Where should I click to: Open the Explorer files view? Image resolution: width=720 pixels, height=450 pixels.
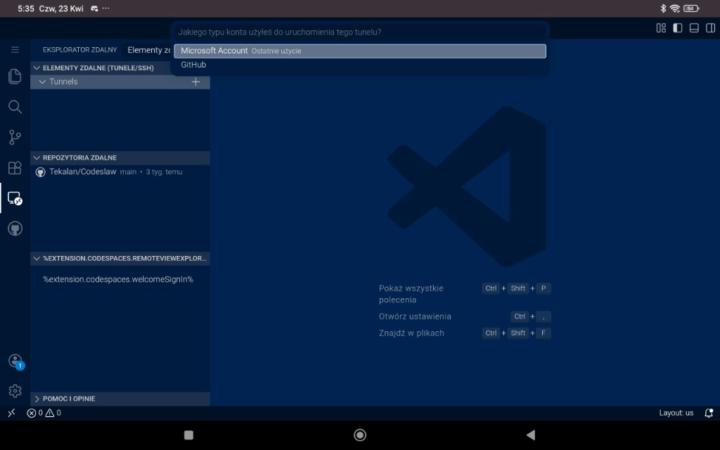pyautogui.click(x=15, y=76)
